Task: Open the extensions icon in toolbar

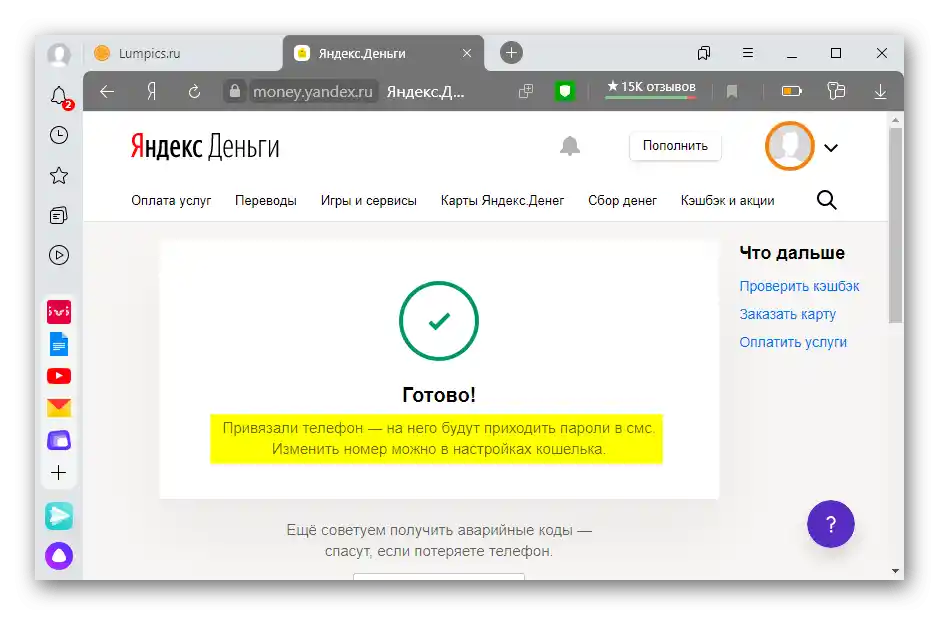Action: [x=836, y=91]
